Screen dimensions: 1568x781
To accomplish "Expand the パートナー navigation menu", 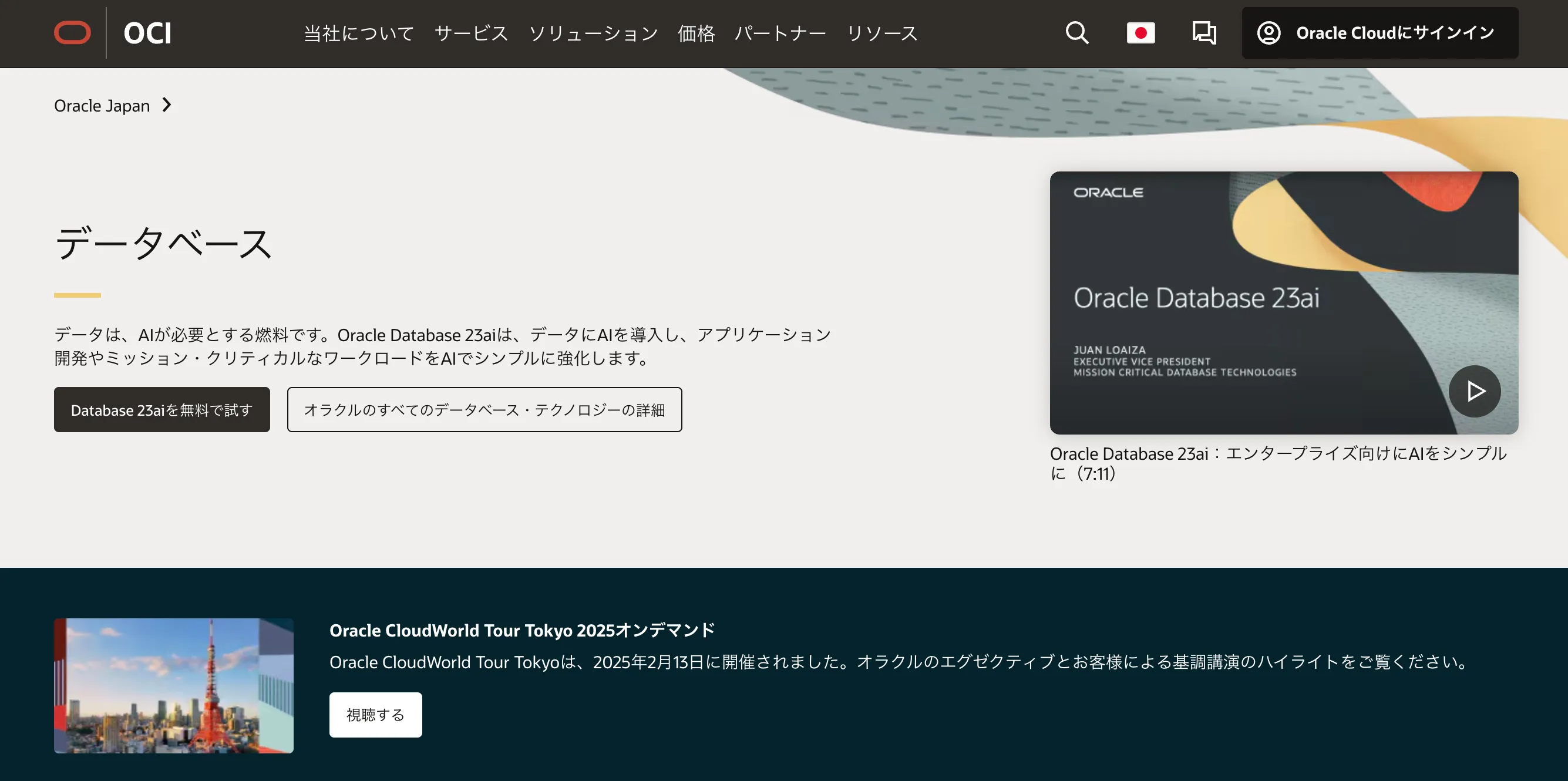I will tap(780, 33).
